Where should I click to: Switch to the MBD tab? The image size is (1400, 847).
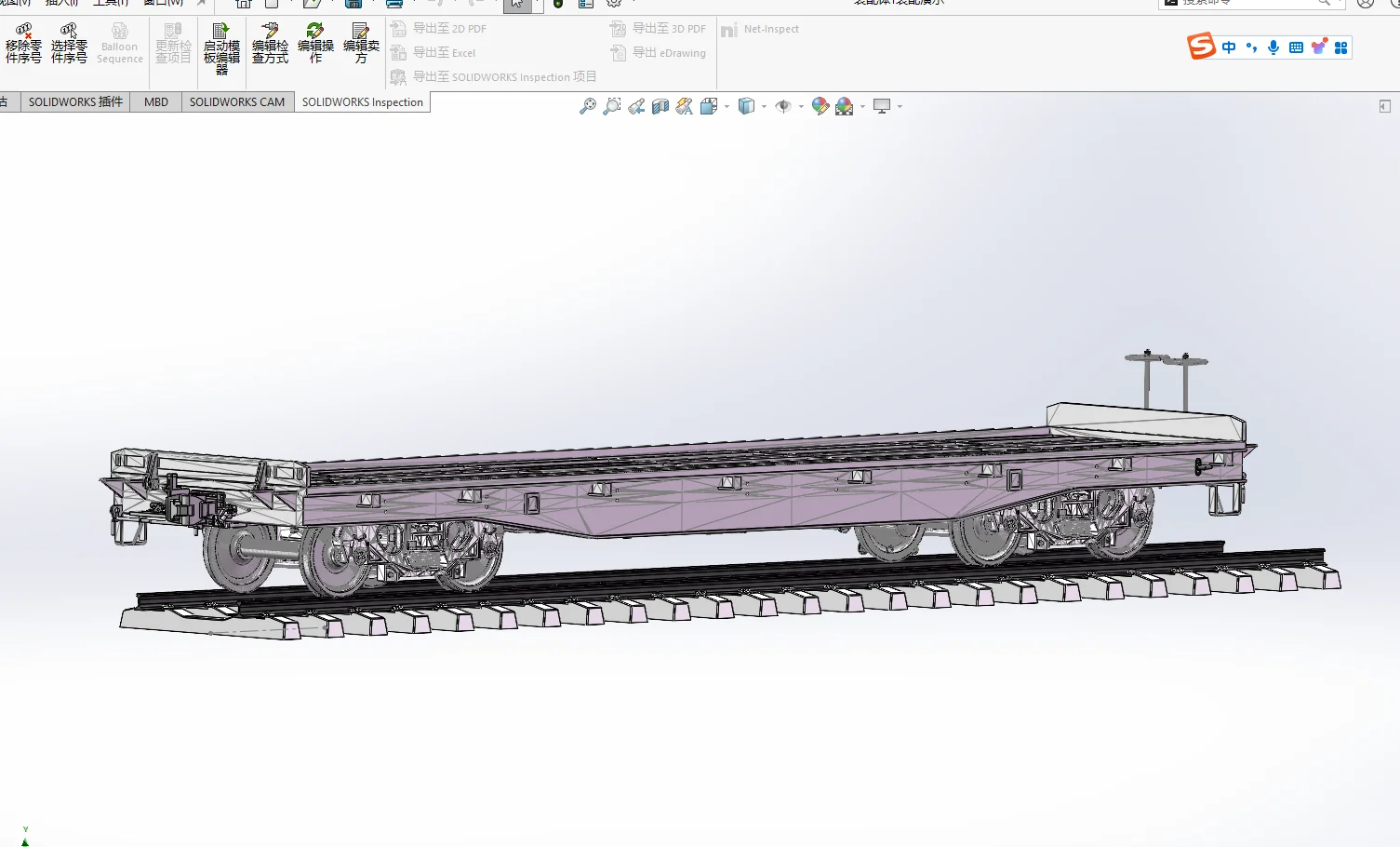156,102
